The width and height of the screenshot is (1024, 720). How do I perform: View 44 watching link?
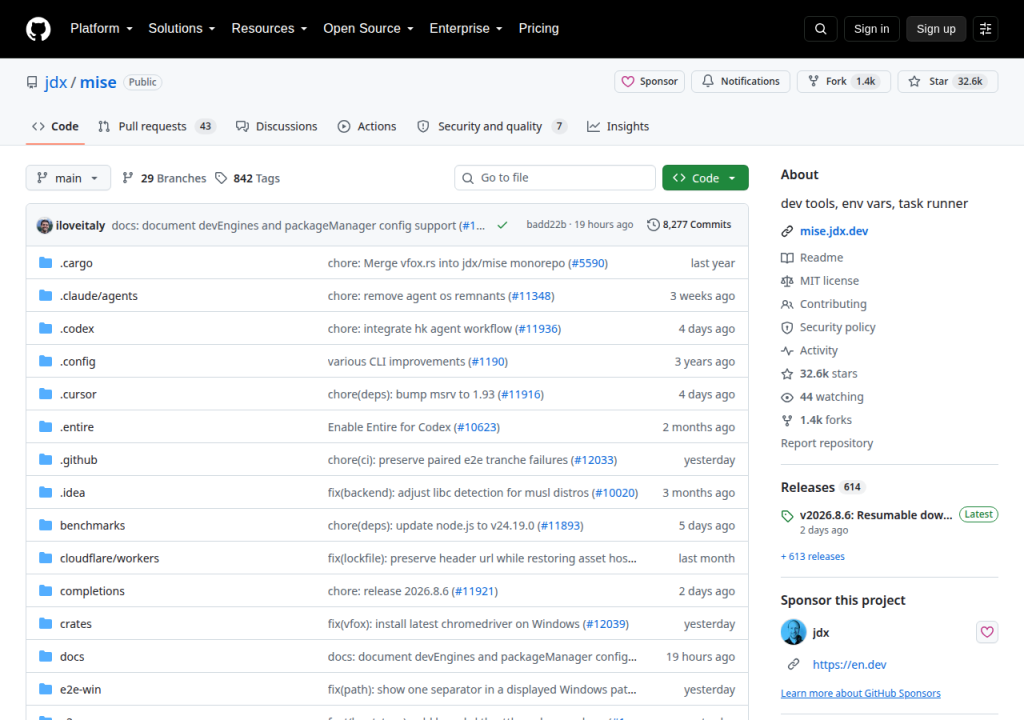(822, 397)
